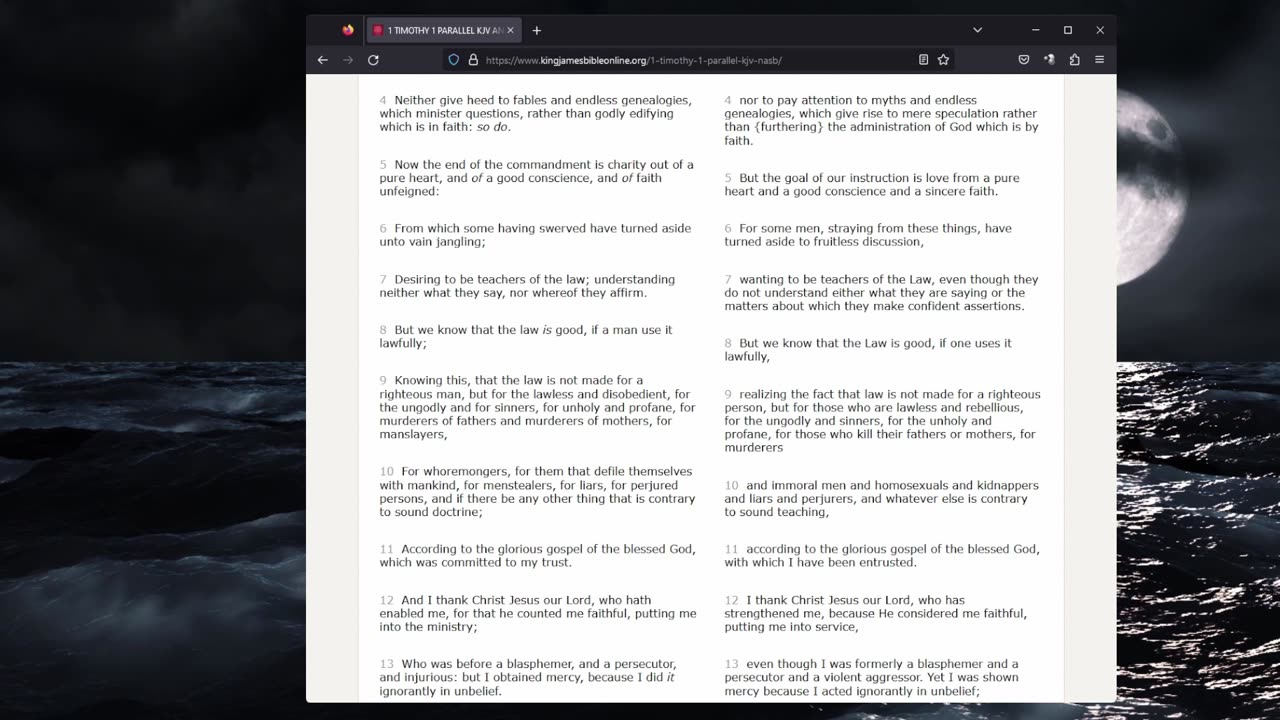Minimize the Firefox window
Image resolution: width=1280 pixels, height=720 pixels.
[x=1036, y=30]
